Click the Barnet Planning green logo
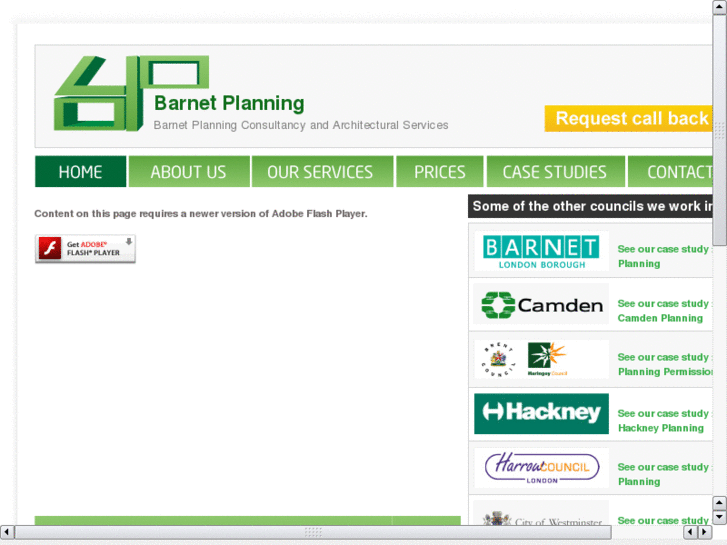This screenshot has width=727, height=545. [131, 93]
